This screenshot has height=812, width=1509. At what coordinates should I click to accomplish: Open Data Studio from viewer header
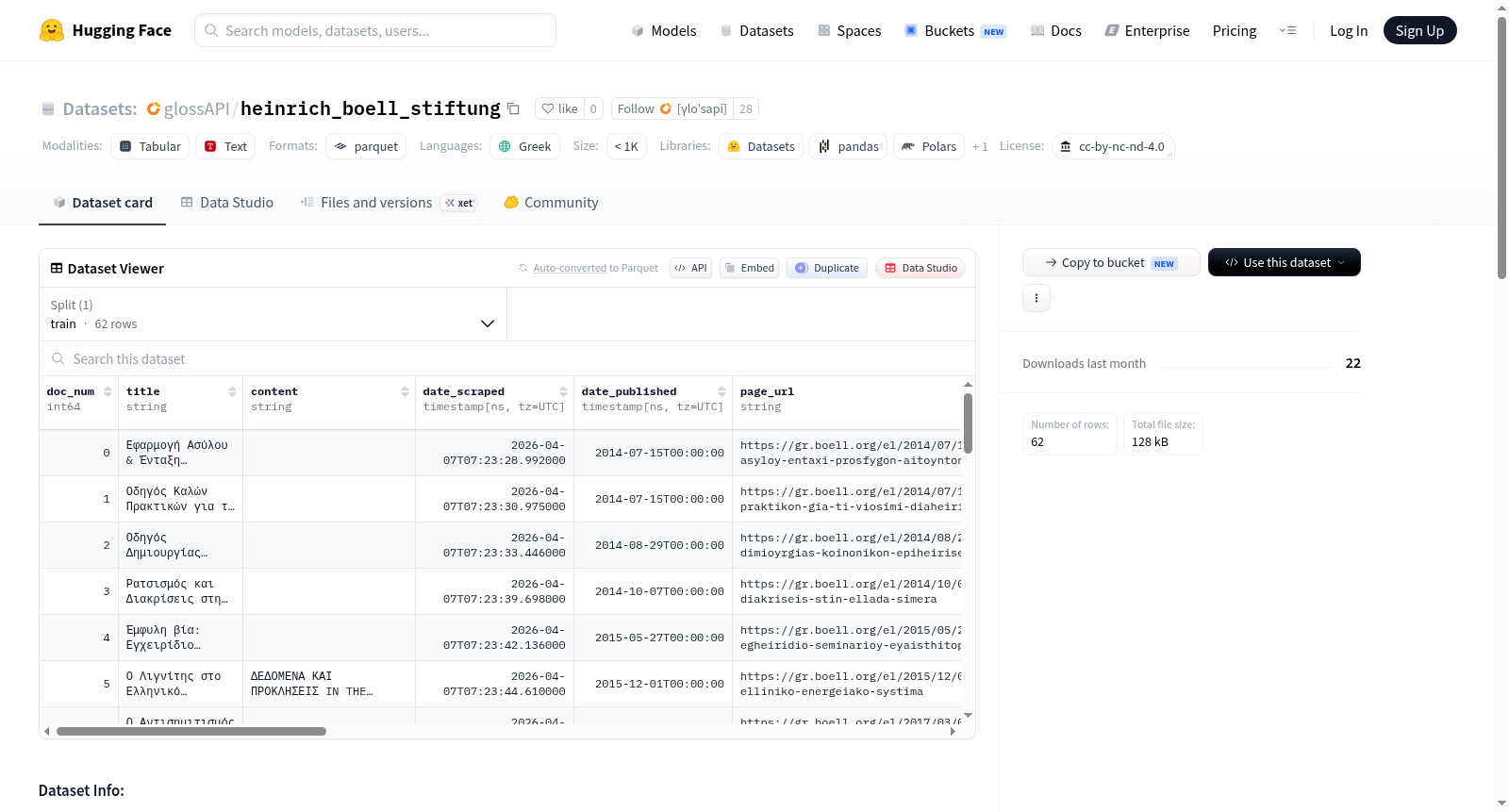coord(920,268)
